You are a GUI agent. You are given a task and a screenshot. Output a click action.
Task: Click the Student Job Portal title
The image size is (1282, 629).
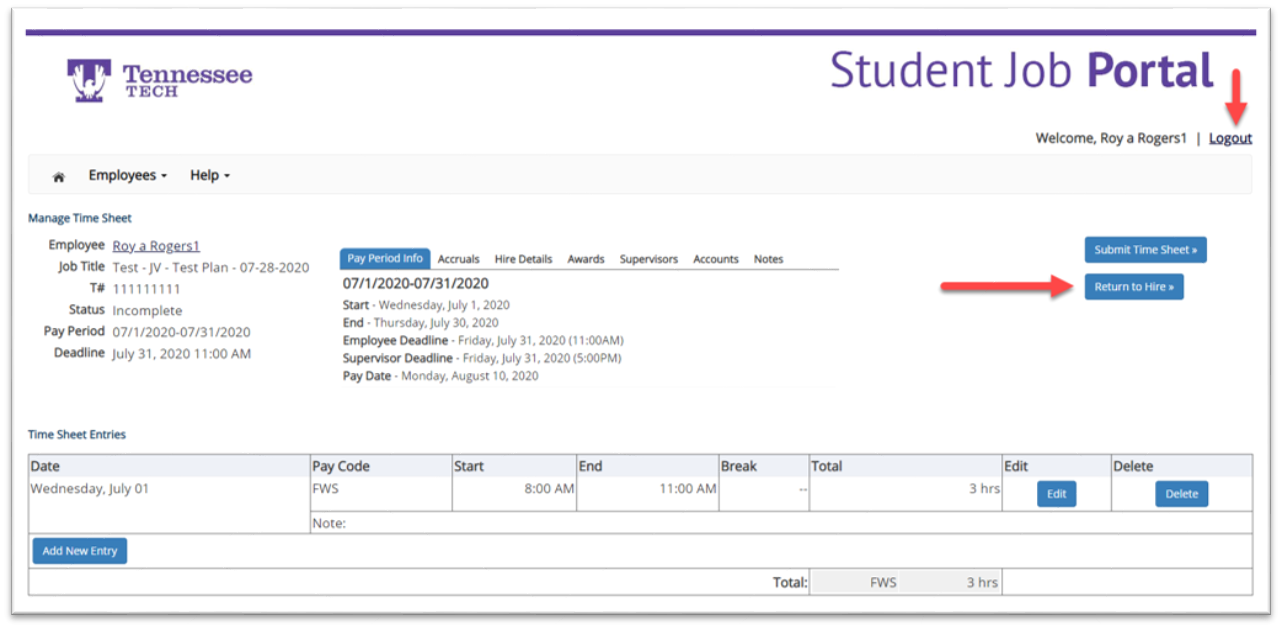tap(1021, 71)
